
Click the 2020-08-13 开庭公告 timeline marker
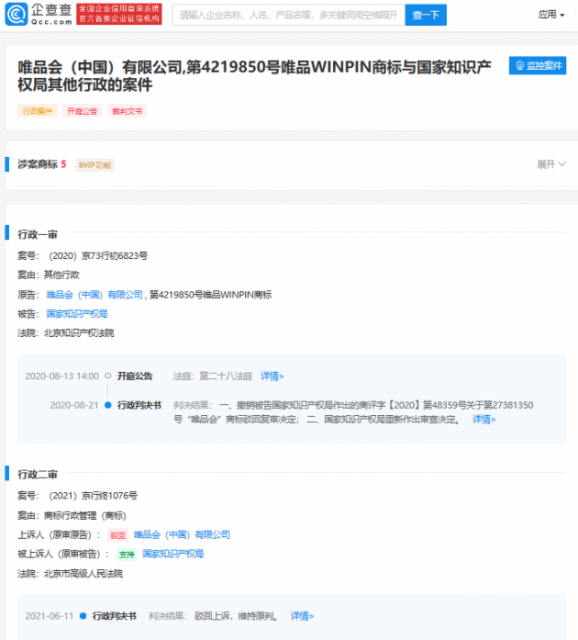[108, 376]
